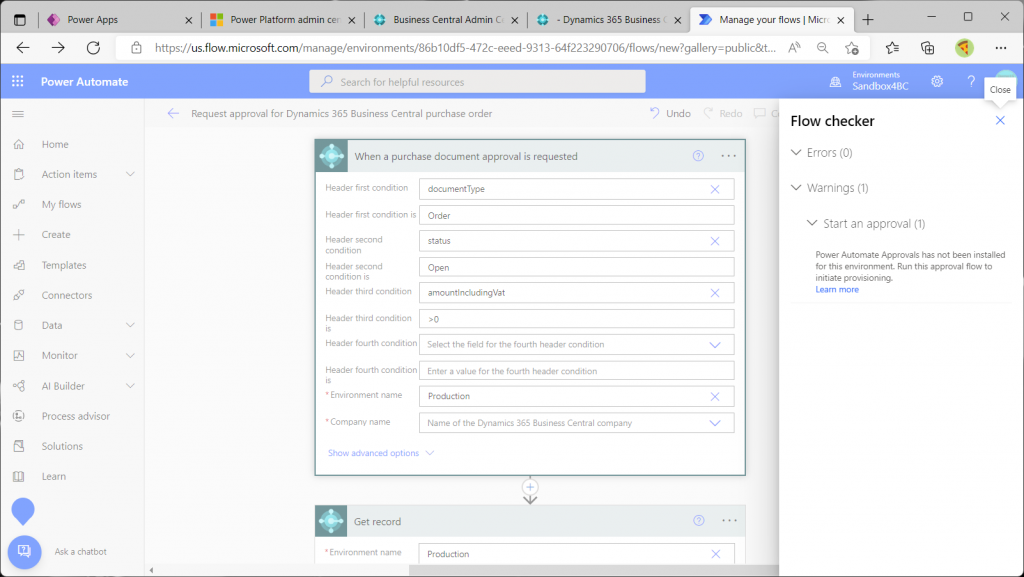The width and height of the screenshot is (1024, 577).
Task: Collapse Start an approval (1) warning
Action: pyautogui.click(x=812, y=223)
